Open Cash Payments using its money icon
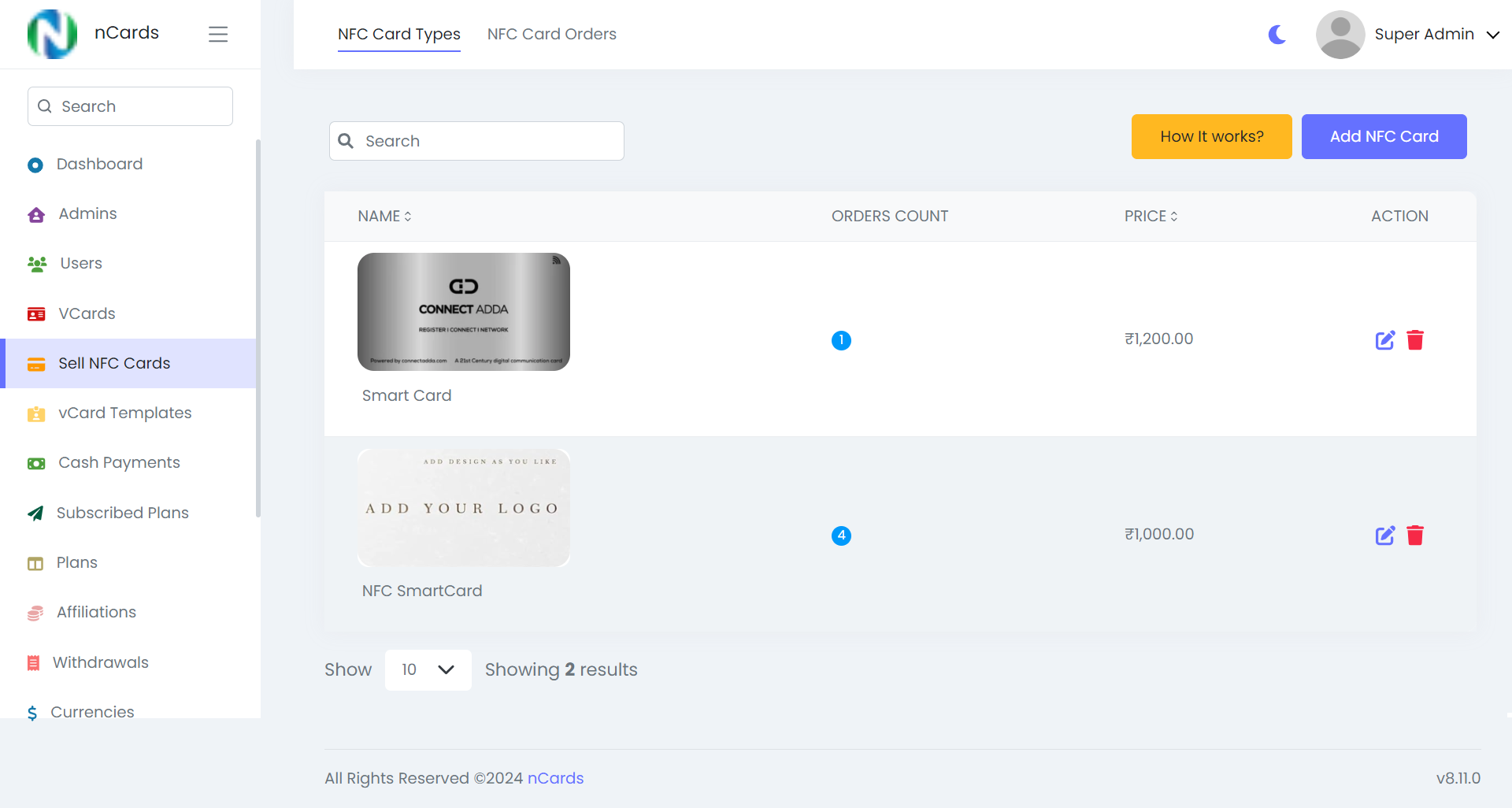The width and height of the screenshot is (1512, 808). pos(35,463)
